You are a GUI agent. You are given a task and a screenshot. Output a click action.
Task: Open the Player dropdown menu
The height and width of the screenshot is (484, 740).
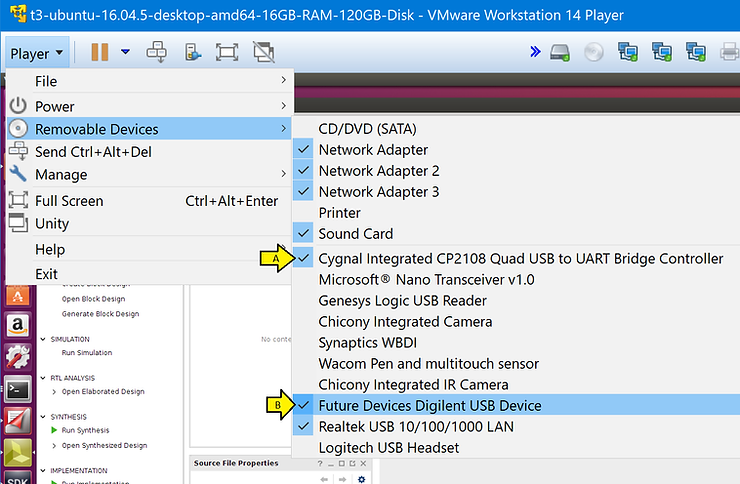(38, 53)
